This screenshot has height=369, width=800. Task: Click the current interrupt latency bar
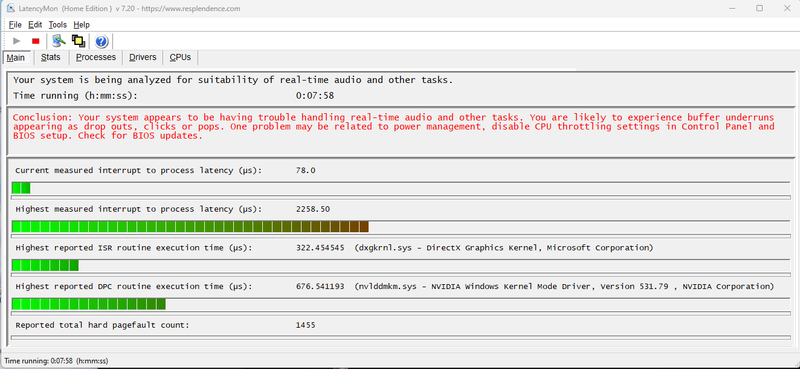tap(401, 188)
